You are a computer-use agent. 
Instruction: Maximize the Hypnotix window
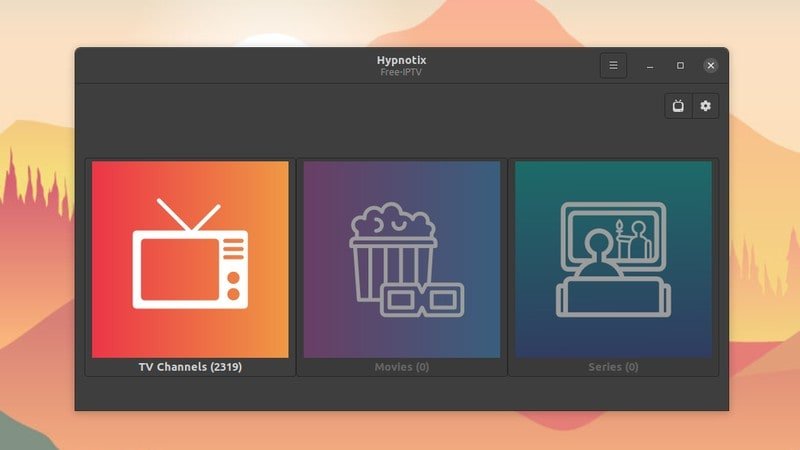(680, 66)
